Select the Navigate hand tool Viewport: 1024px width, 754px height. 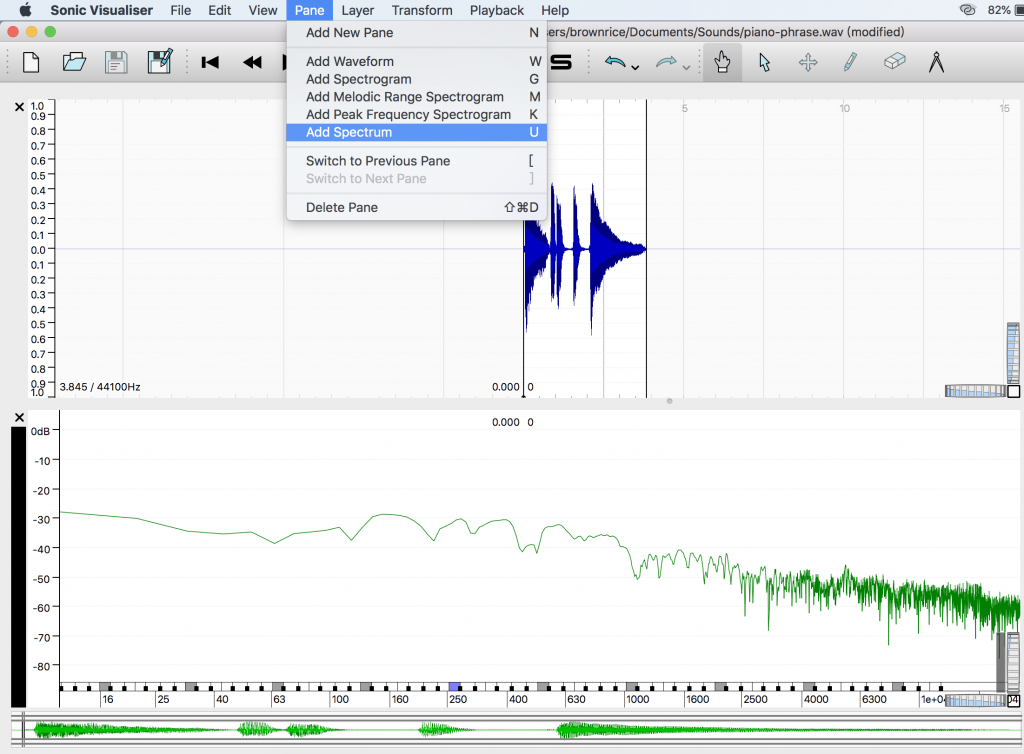tap(722, 63)
